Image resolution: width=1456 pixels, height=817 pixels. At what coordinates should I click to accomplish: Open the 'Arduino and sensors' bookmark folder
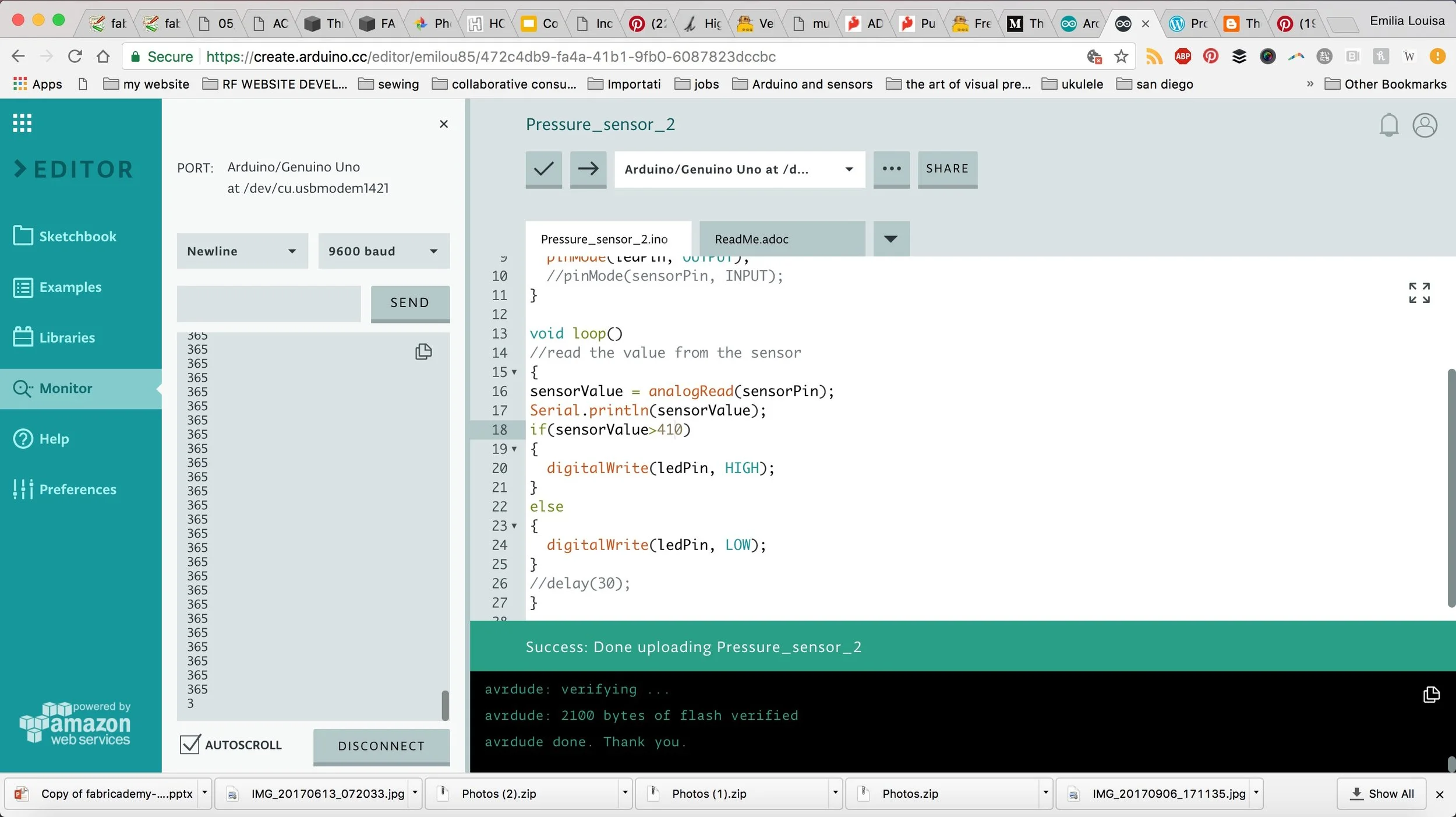pyautogui.click(x=803, y=84)
